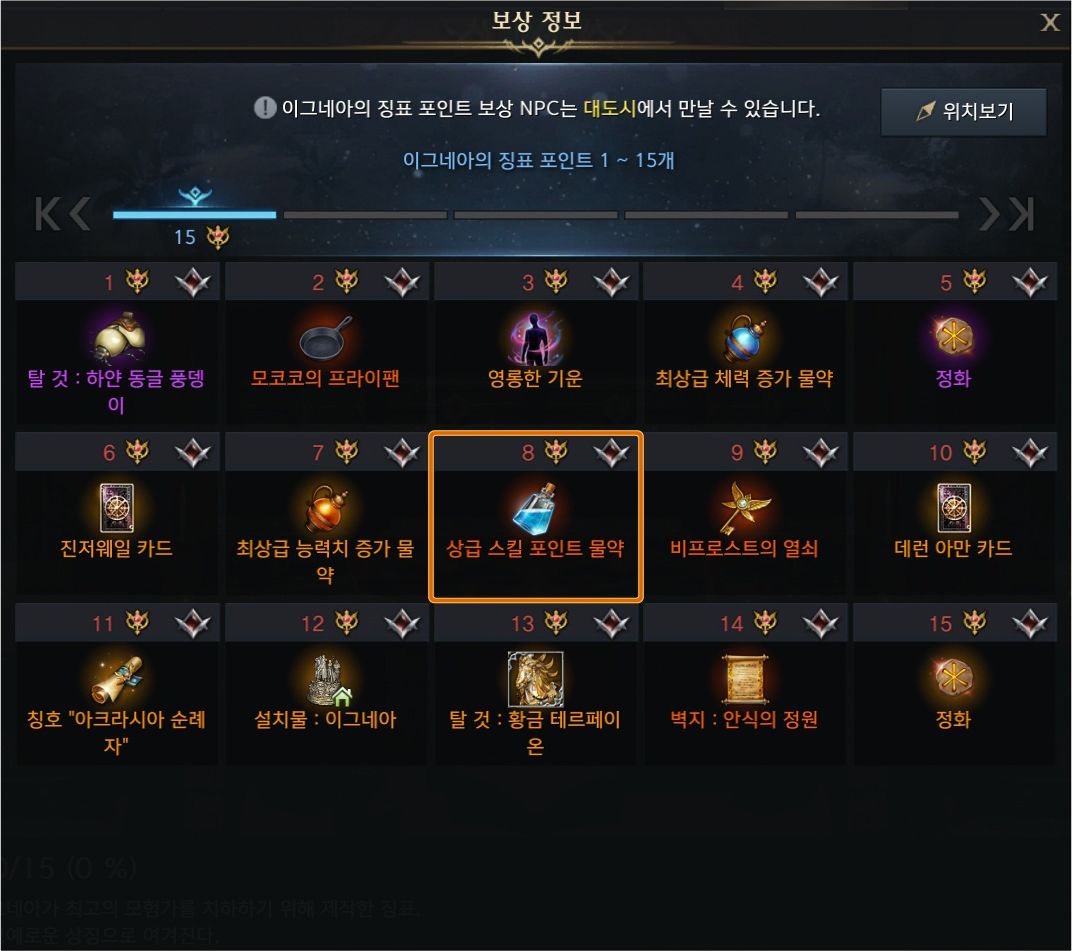Click the Mokoko frying pan icon
The width and height of the screenshot is (1072, 951).
[326, 336]
